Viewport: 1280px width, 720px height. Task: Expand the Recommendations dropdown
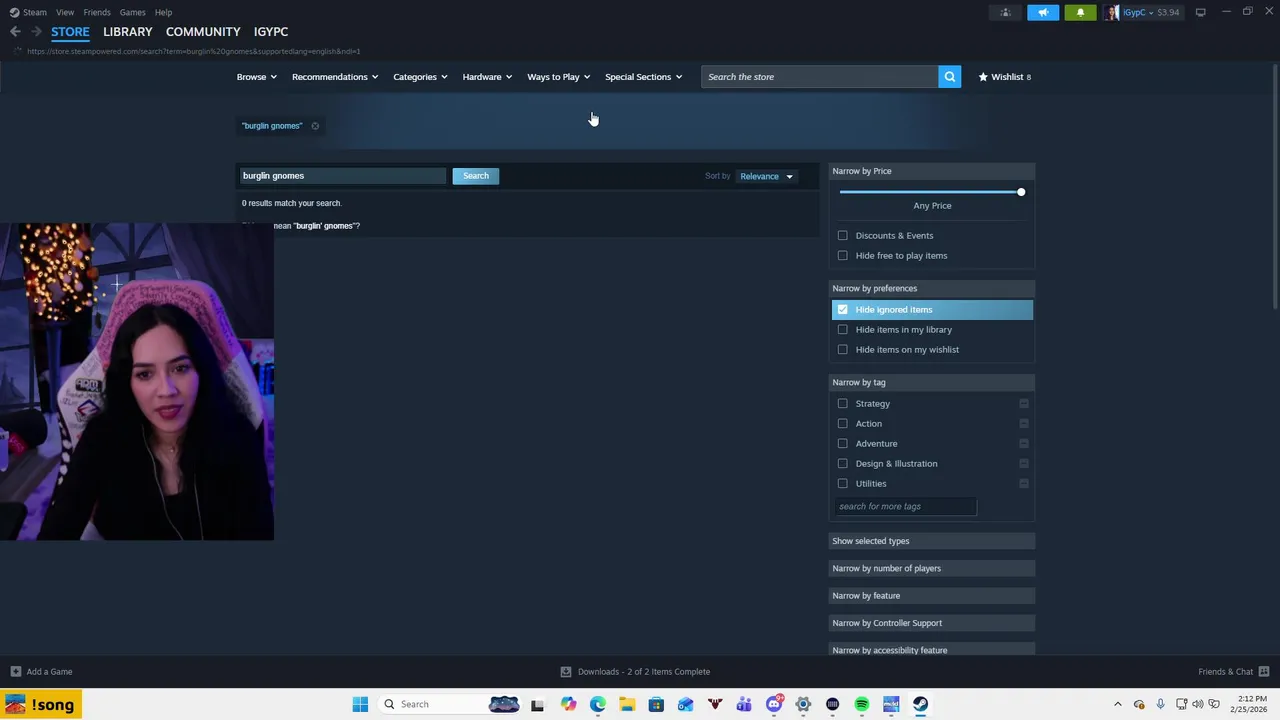click(x=335, y=77)
